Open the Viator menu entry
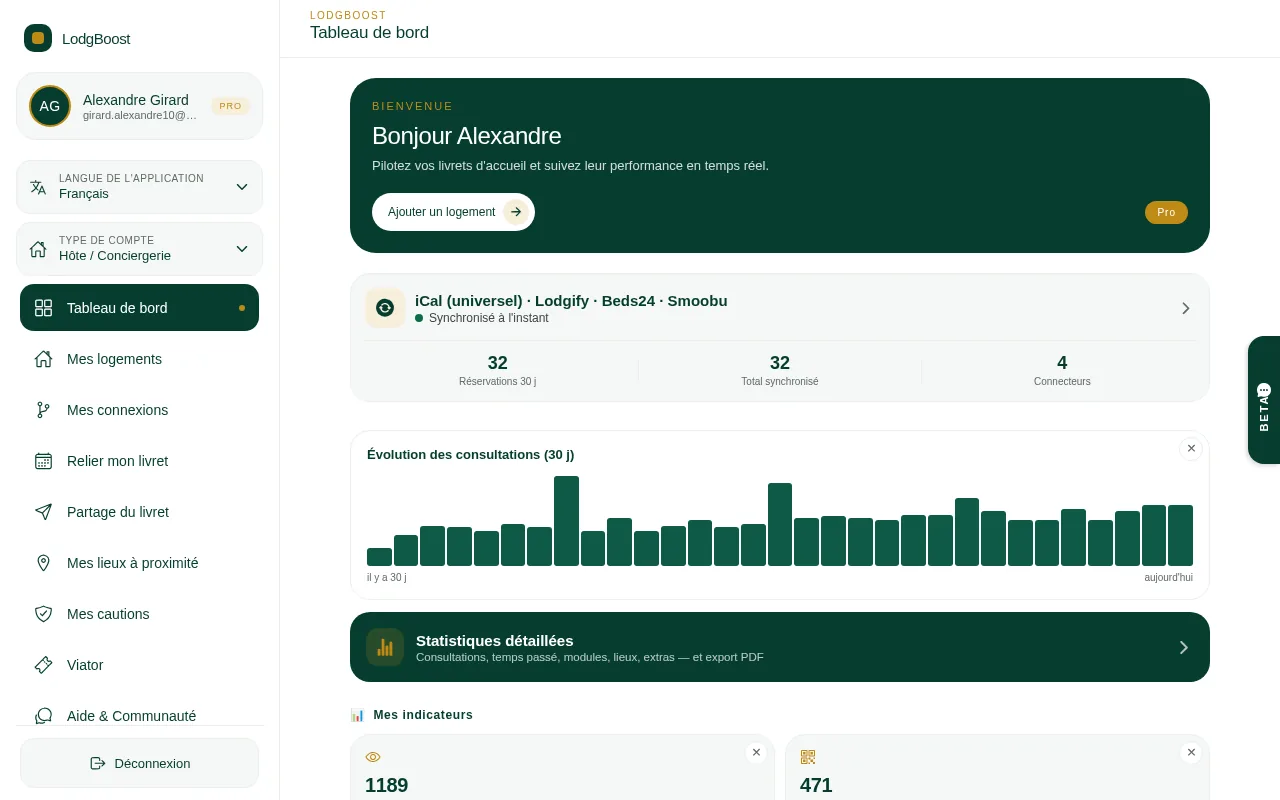The image size is (1280, 800). point(139,665)
